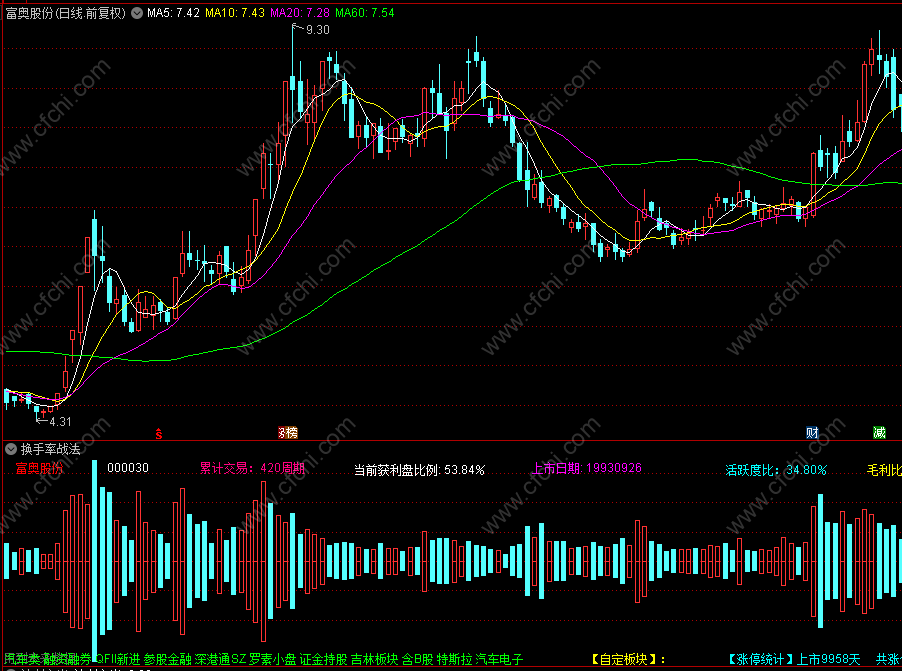Select the MA20: 7.28 label
This screenshot has height=671, width=902.
pos(300,13)
